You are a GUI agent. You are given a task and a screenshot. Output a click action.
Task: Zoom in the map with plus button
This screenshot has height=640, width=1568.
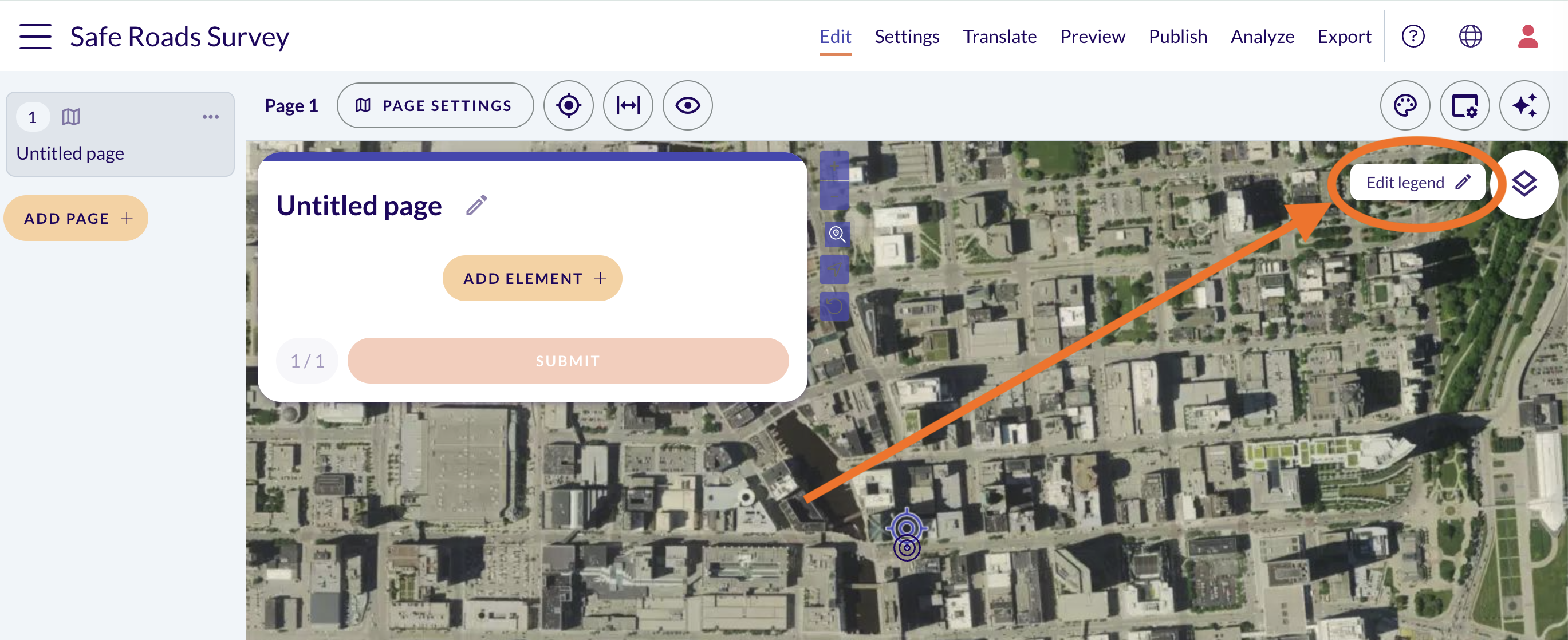click(834, 165)
